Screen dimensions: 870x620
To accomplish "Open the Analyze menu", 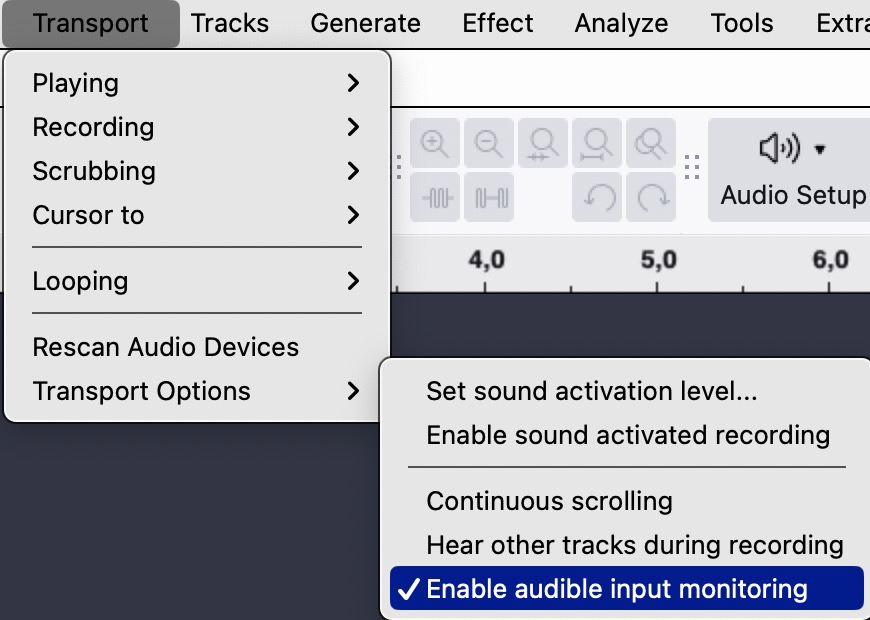I will 621,23.
